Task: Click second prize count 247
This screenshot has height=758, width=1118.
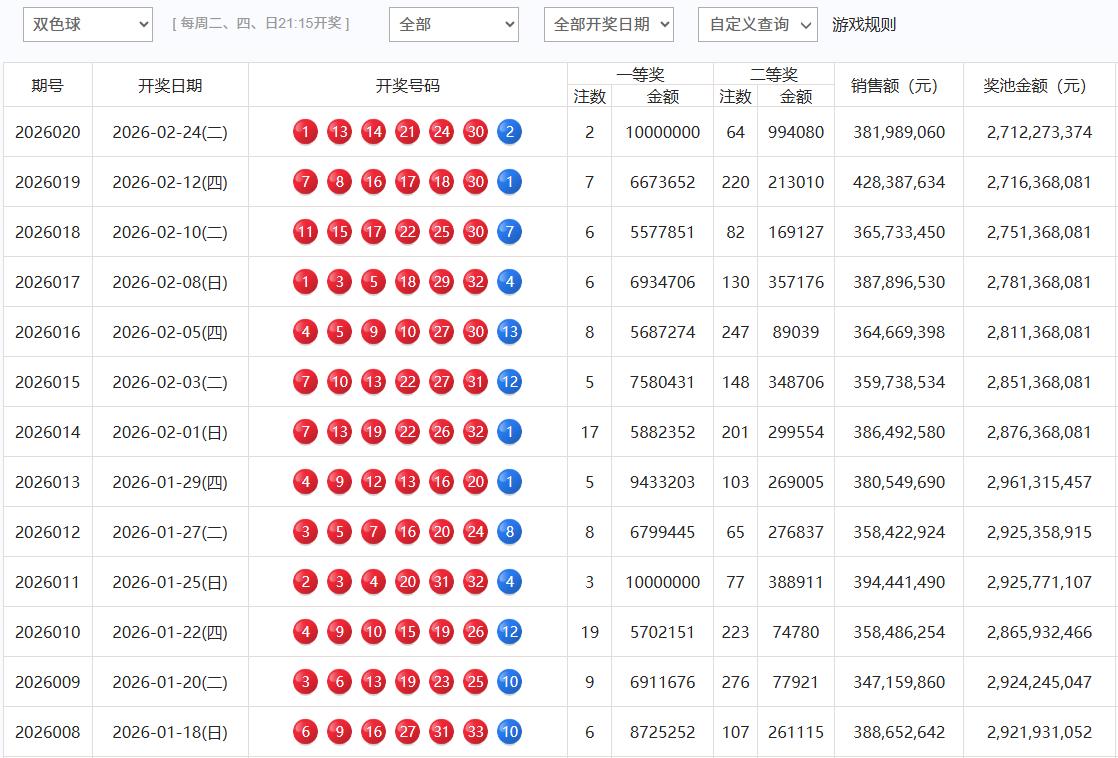Action: coord(735,332)
